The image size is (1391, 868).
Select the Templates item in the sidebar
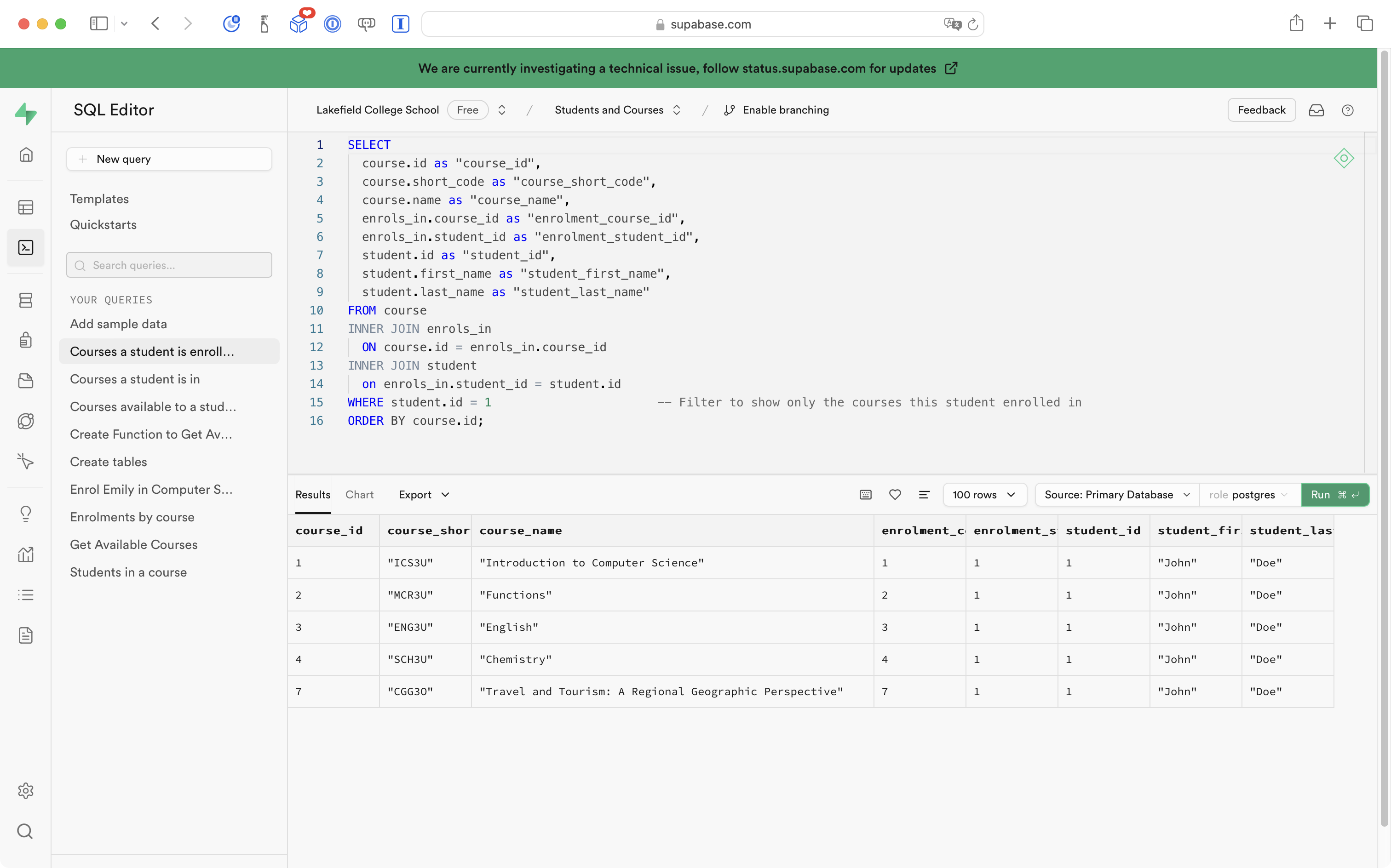point(99,199)
